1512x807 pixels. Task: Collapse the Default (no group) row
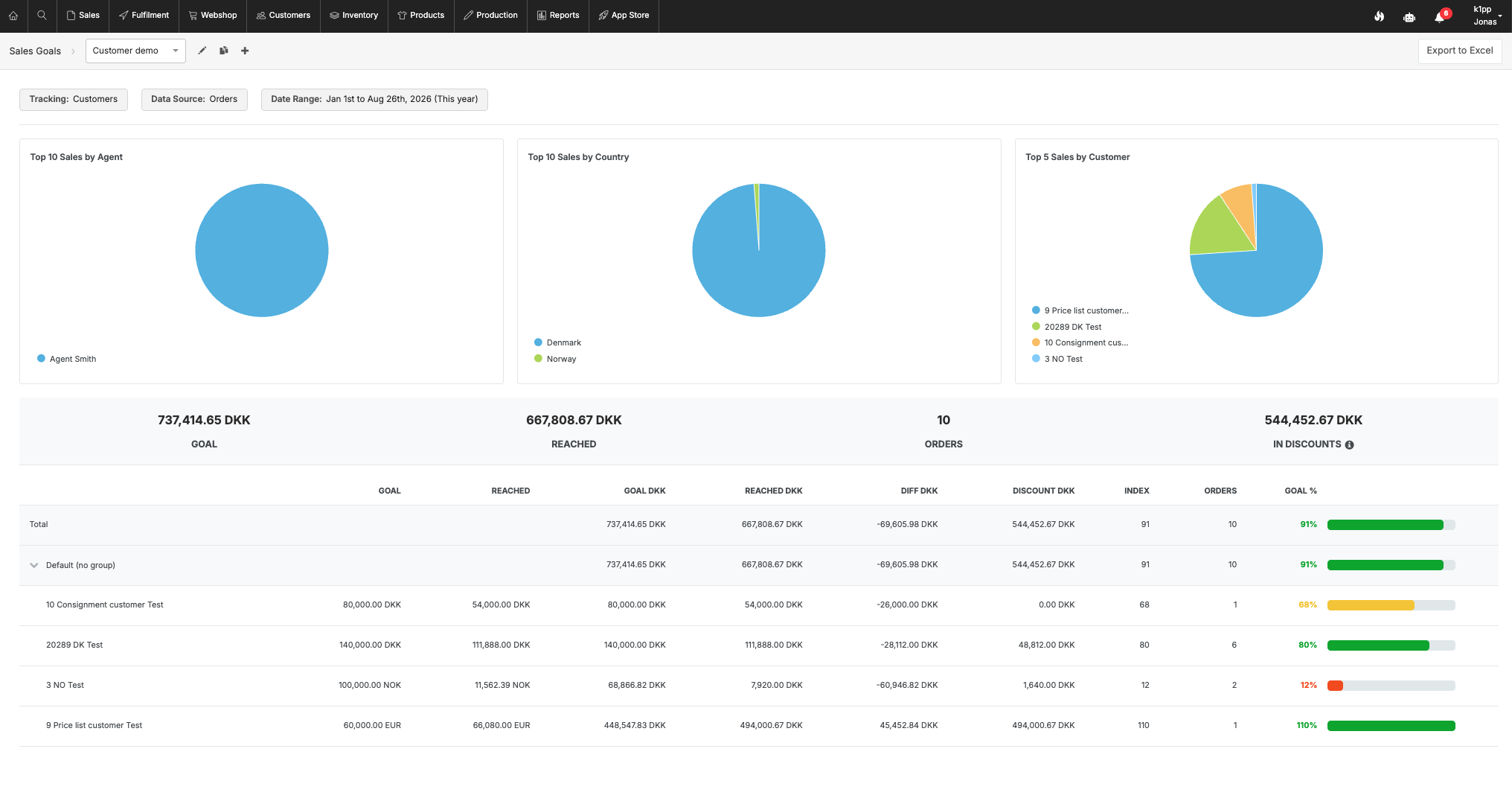click(x=33, y=565)
